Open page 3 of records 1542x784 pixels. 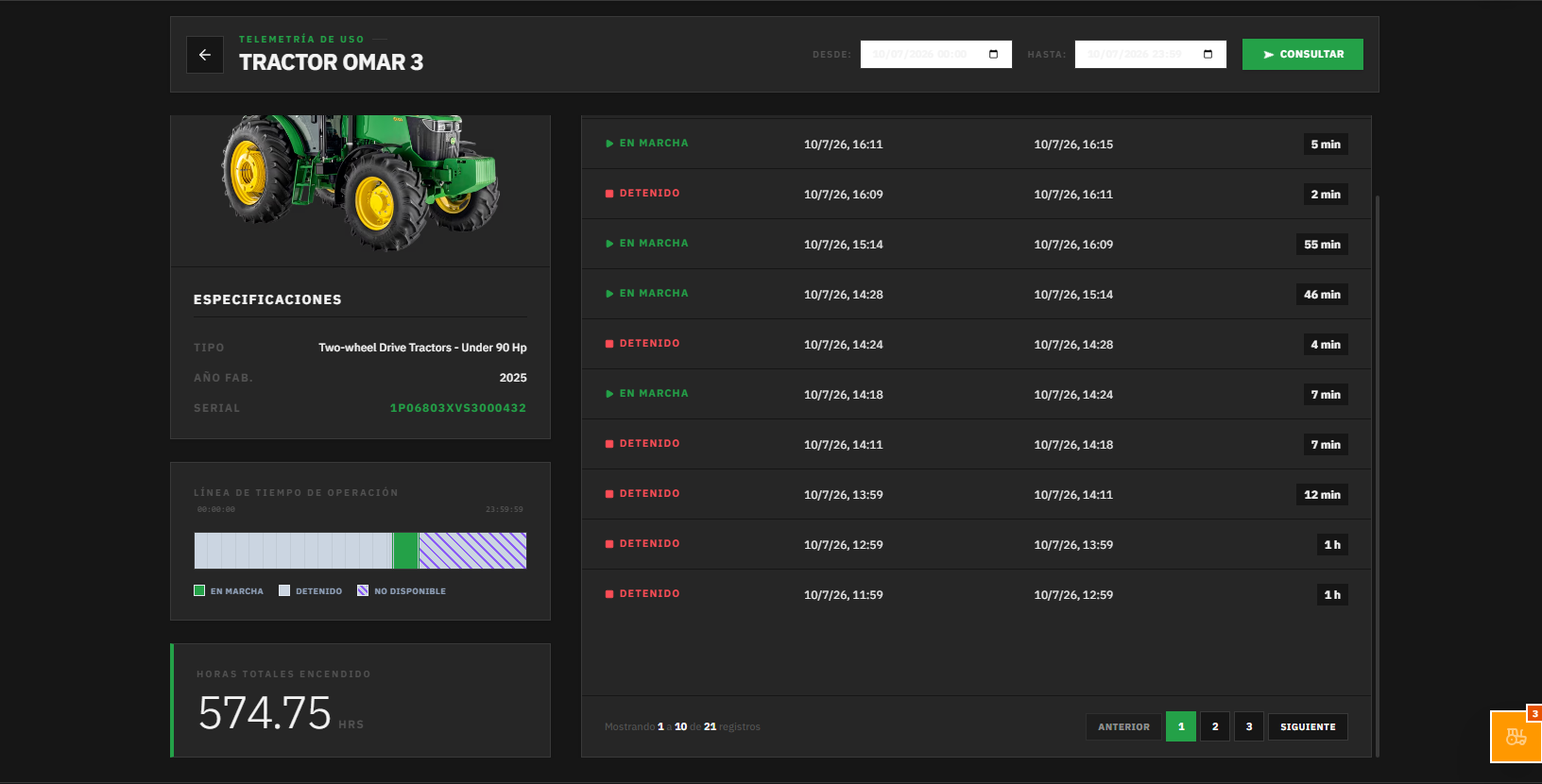[x=1249, y=726]
